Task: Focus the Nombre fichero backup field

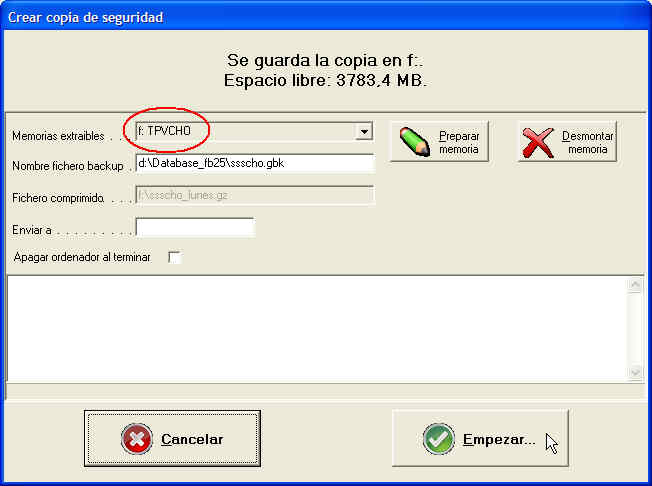Action: 255,163
